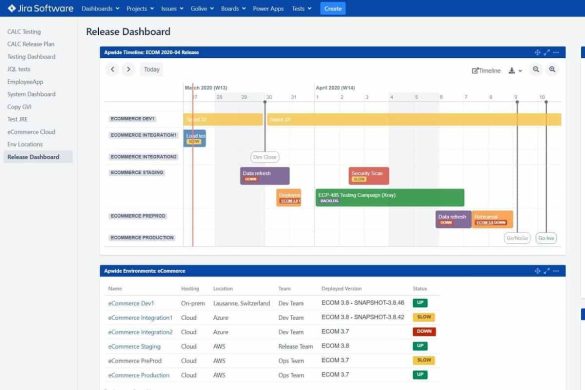
Task: Open eCommerce Integration1 environment link
Action: click(140, 318)
